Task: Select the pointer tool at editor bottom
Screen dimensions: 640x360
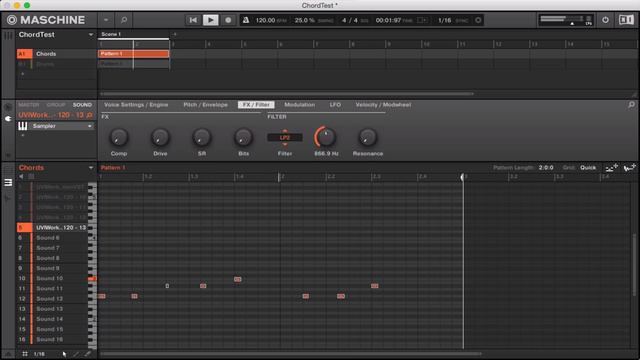Action: (x=64, y=354)
